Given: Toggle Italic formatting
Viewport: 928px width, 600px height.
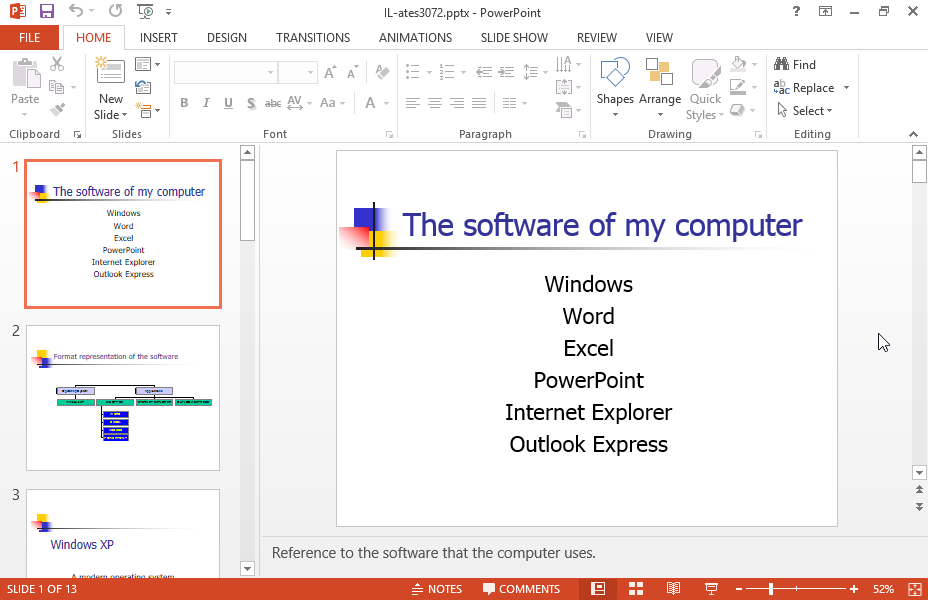Looking at the screenshot, I should [206, 103].
